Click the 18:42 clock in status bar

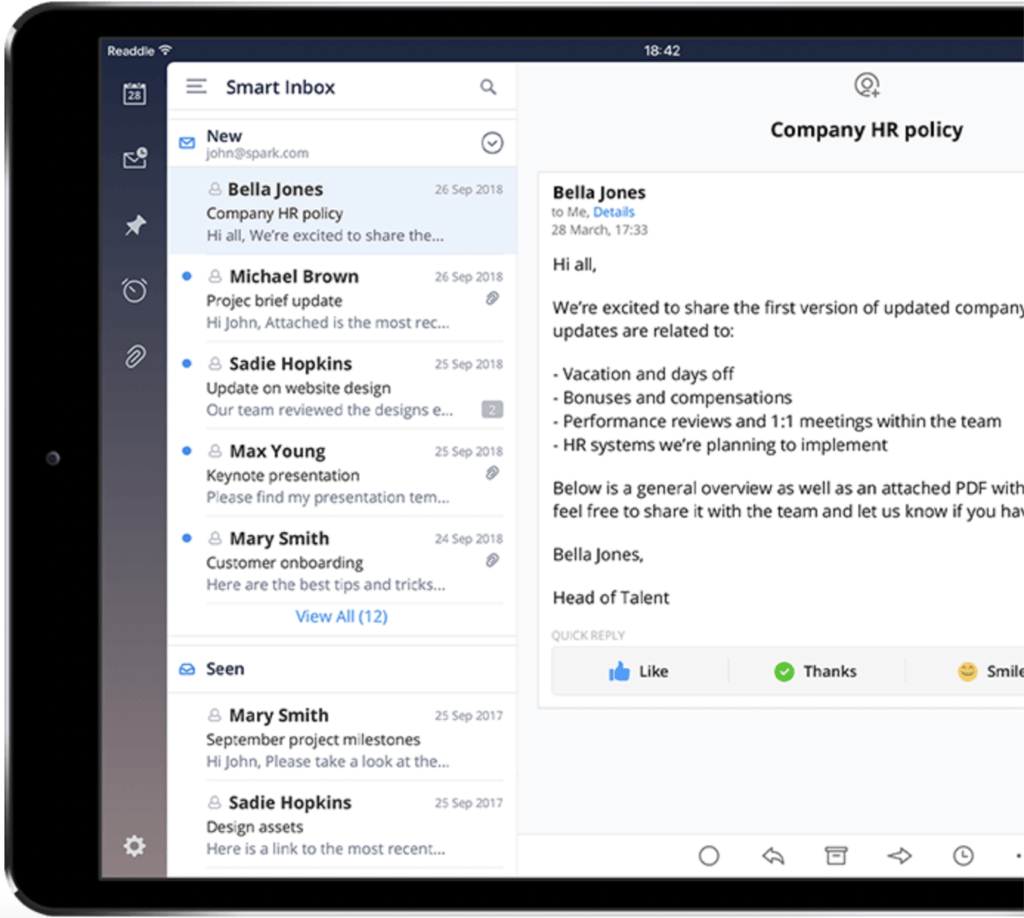point(662,50)
